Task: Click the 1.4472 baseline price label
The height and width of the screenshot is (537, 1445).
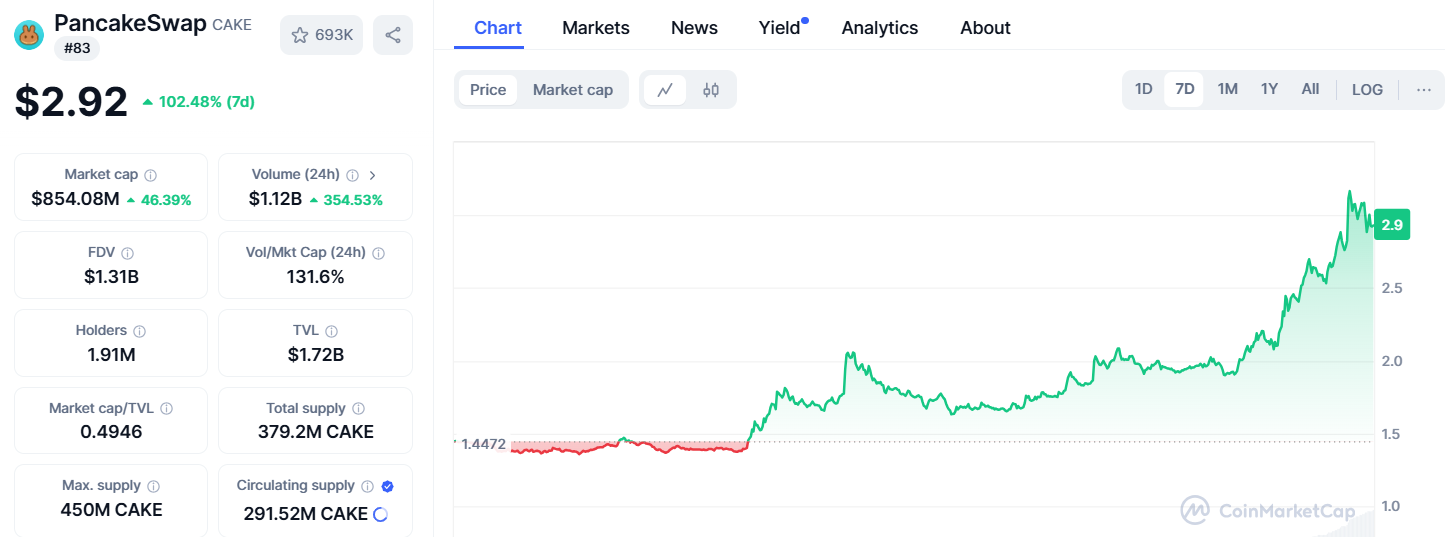Action: 483,444
